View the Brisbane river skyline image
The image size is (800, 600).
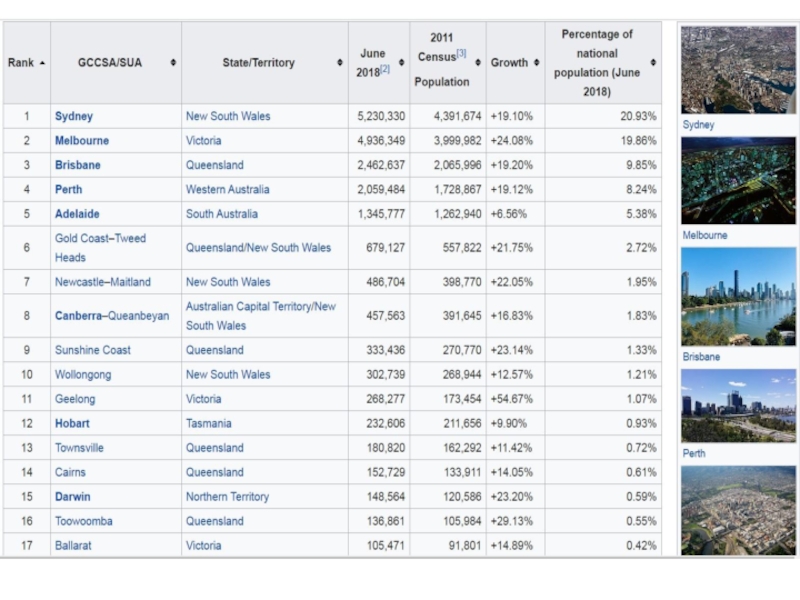(738, 296)
